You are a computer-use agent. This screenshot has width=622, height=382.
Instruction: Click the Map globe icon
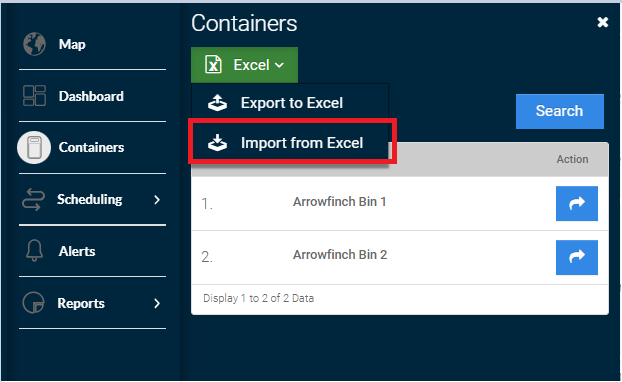[34, 44]
